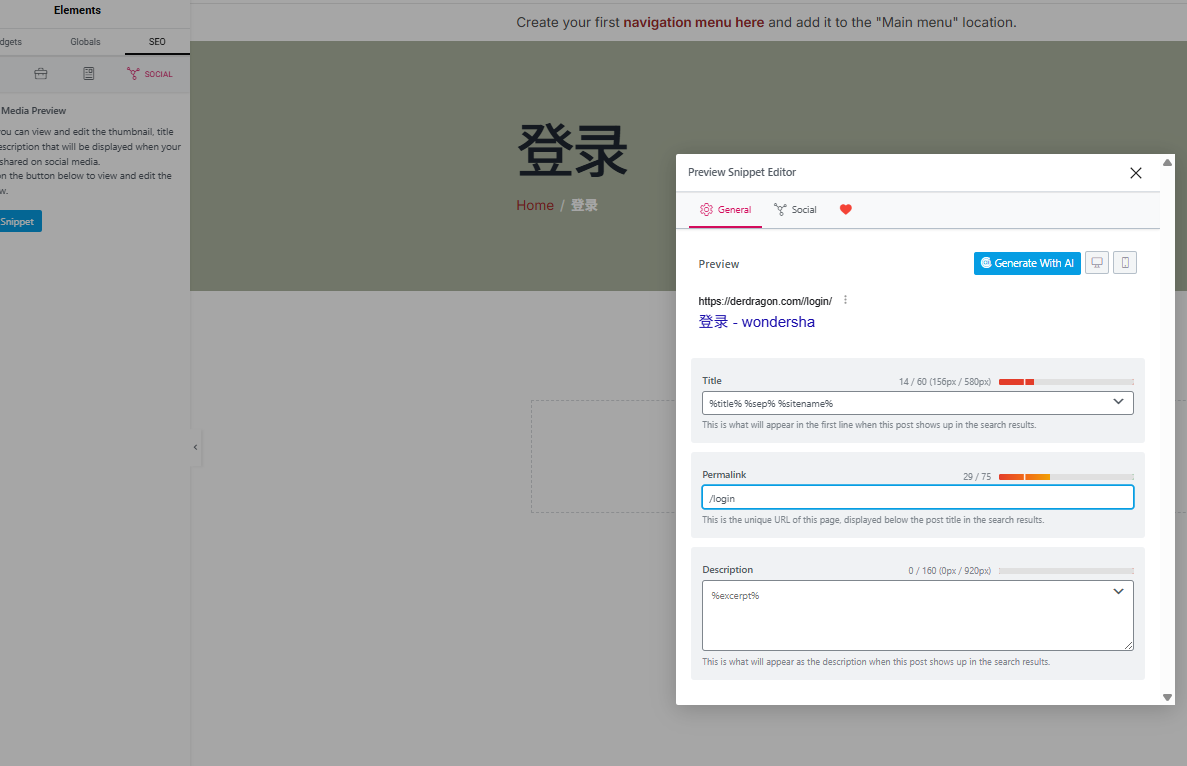This screenshot has width=1187, height=766.
Task: Open three-dot menu beside preview URL
Action: pos(845,300)
